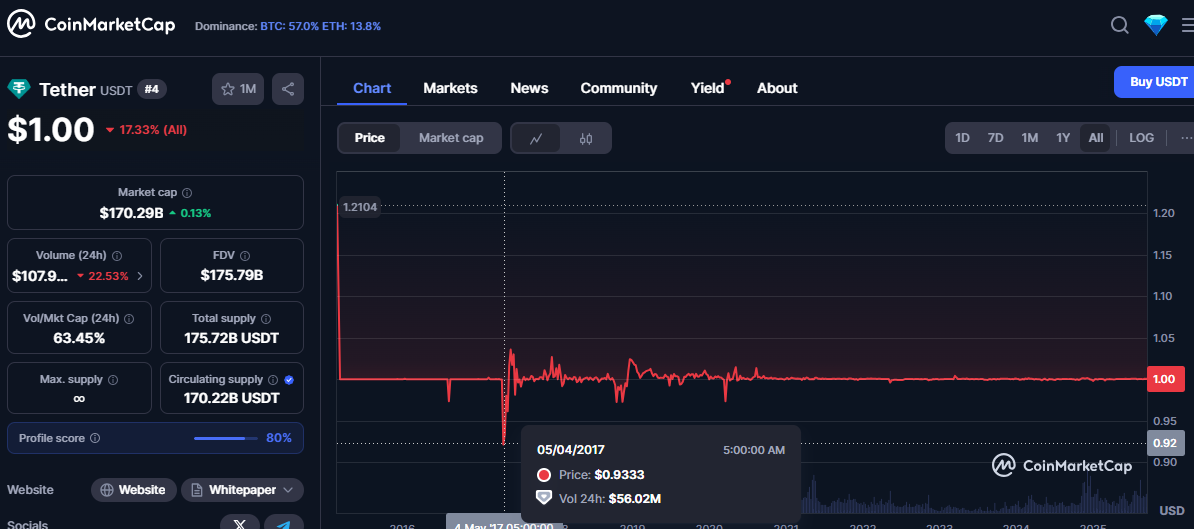
Task: Set chart range to 1Y
Action: tap(1063, 138)
